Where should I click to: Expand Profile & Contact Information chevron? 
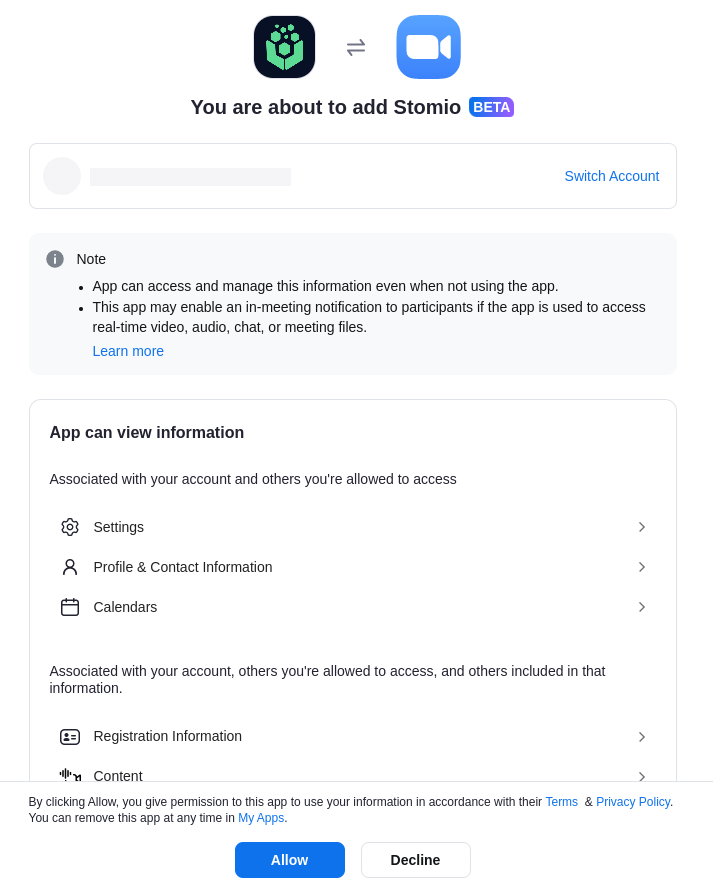pyautogui.click(x=642, y=567)
